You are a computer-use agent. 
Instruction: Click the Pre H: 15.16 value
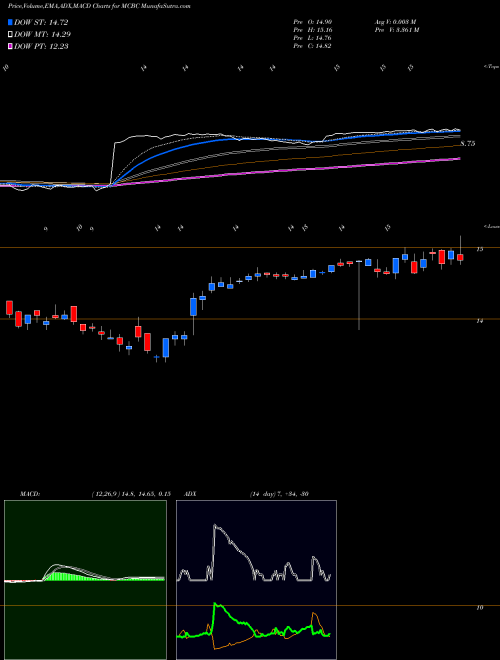313,30
